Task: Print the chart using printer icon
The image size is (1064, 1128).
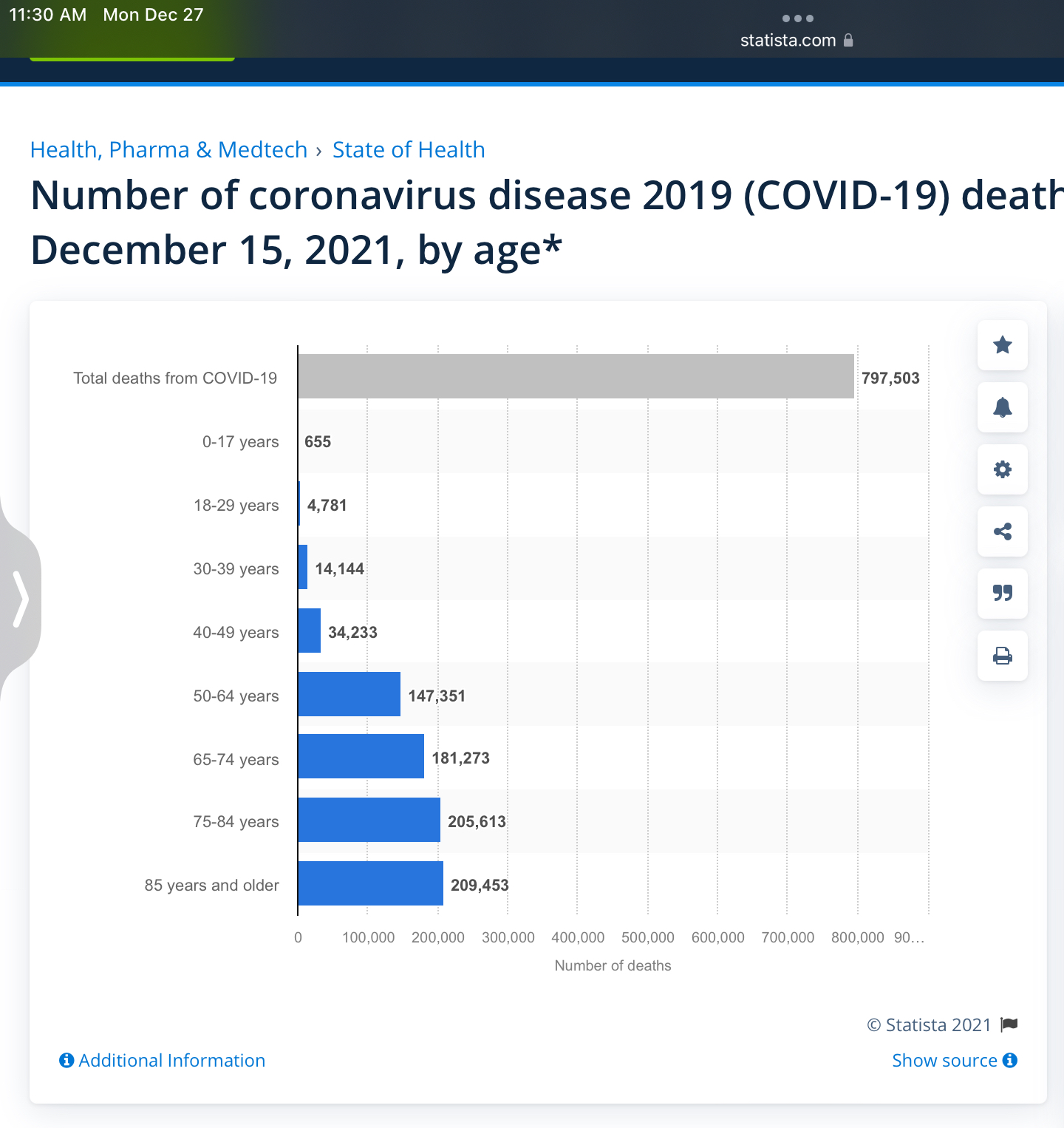Action: pos(1002,656)
